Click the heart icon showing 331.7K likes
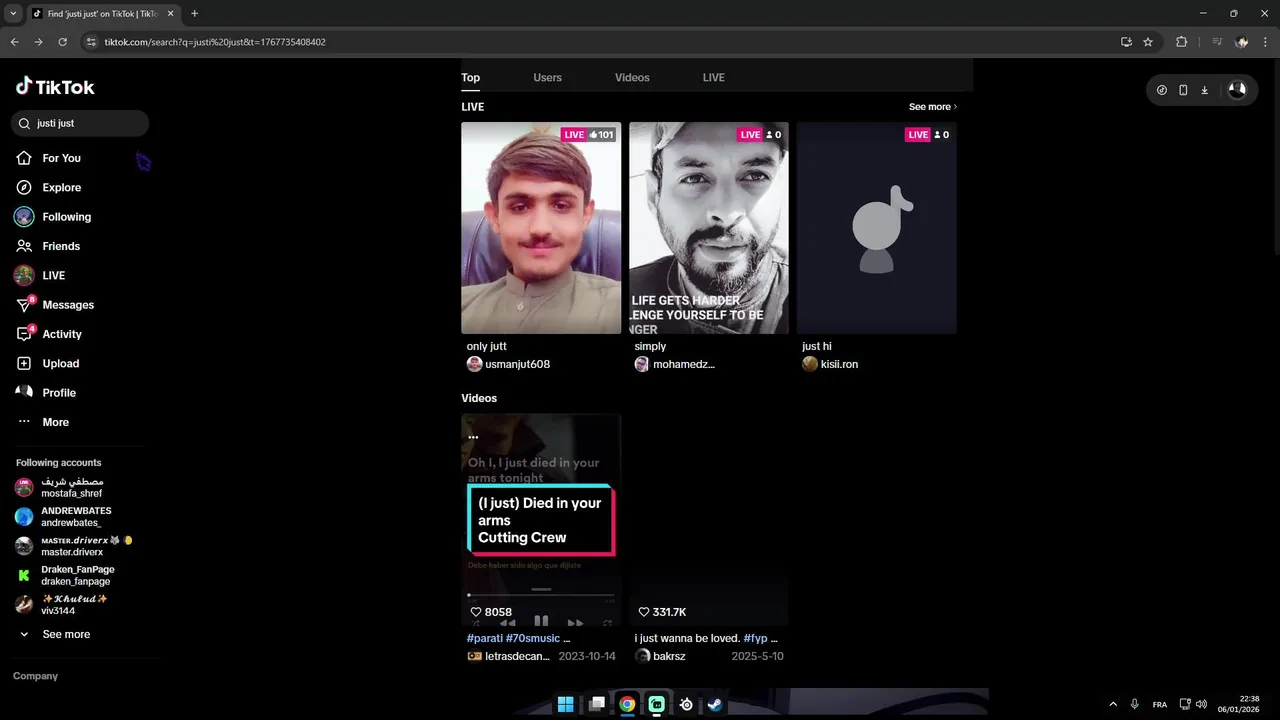The width and height of the screenshot is (1280, 720). pyautogui.click(x=644, y=612)
